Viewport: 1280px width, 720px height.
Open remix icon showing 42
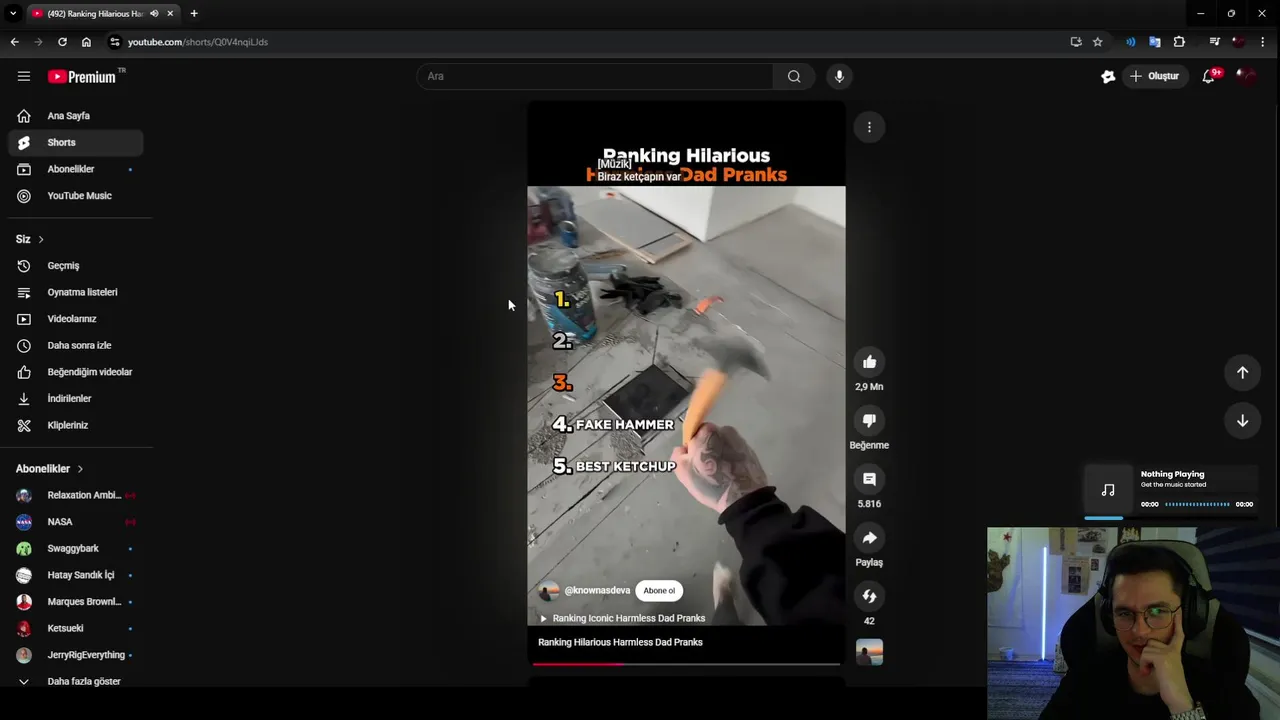point(869,596)
